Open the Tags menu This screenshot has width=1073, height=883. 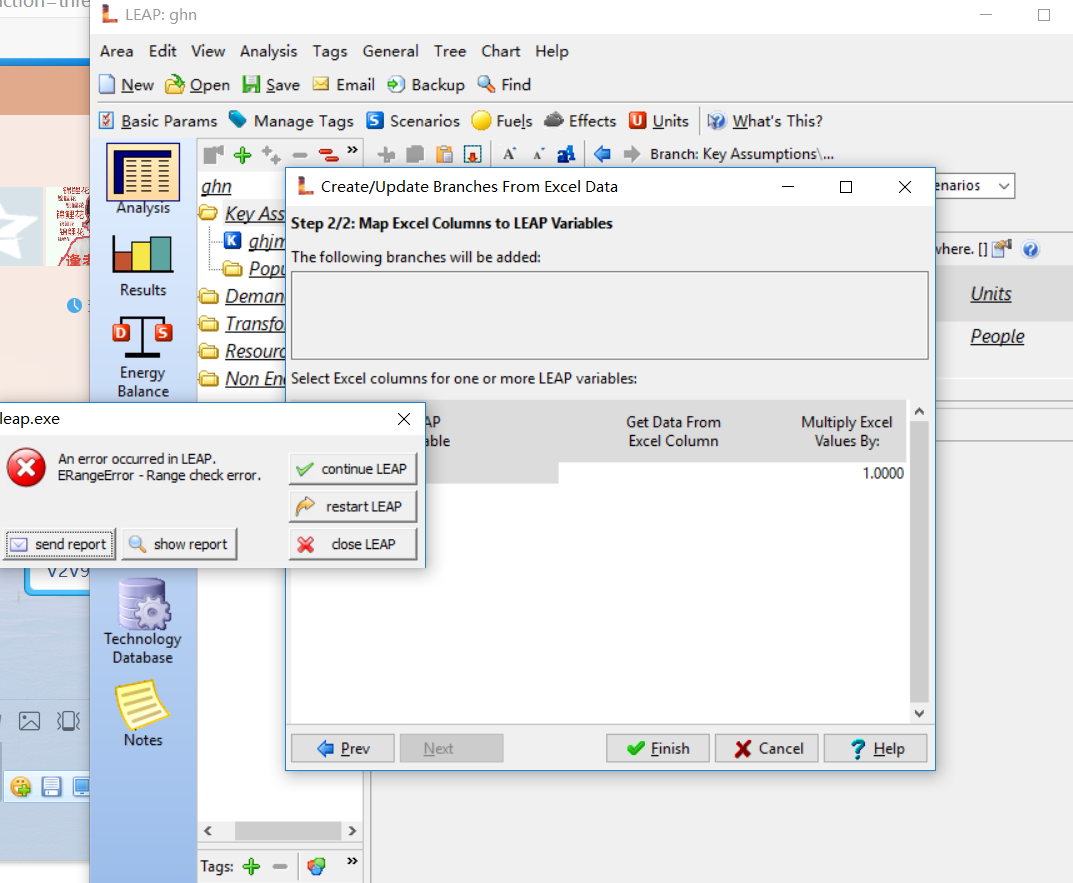coord(330,51)
